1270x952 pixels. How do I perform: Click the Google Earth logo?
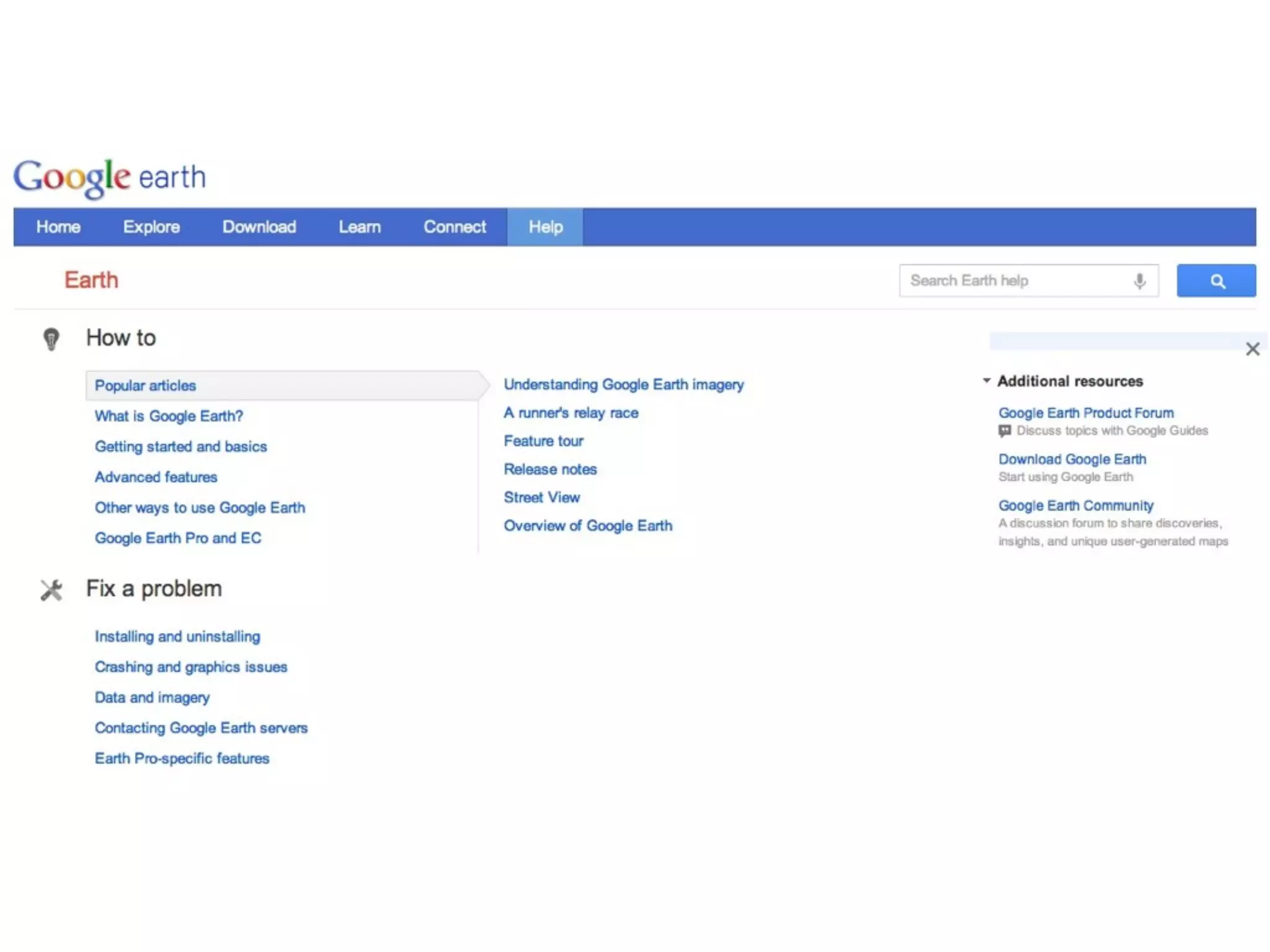pos(110,178)
